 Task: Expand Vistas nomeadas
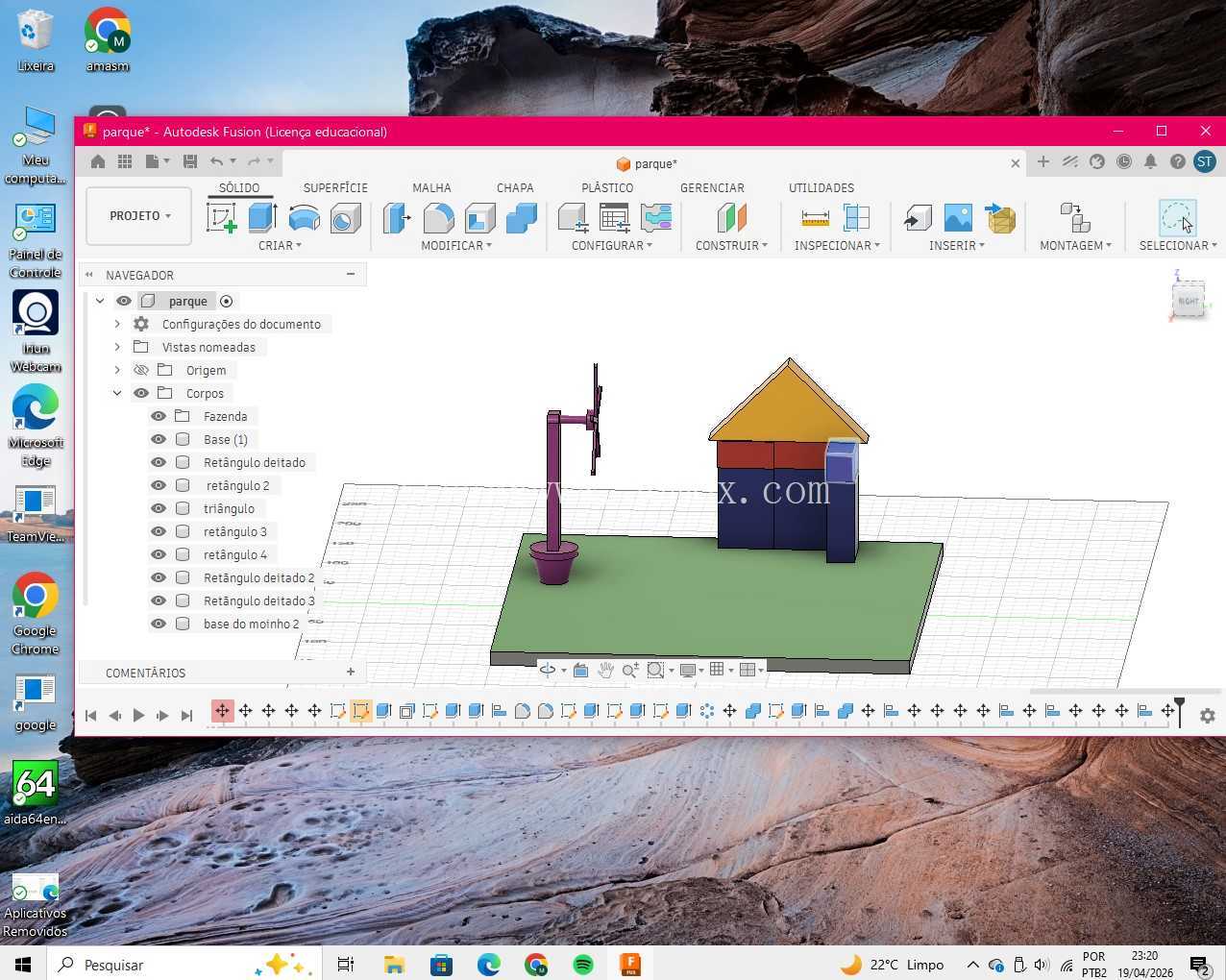(x=117, y=347)
